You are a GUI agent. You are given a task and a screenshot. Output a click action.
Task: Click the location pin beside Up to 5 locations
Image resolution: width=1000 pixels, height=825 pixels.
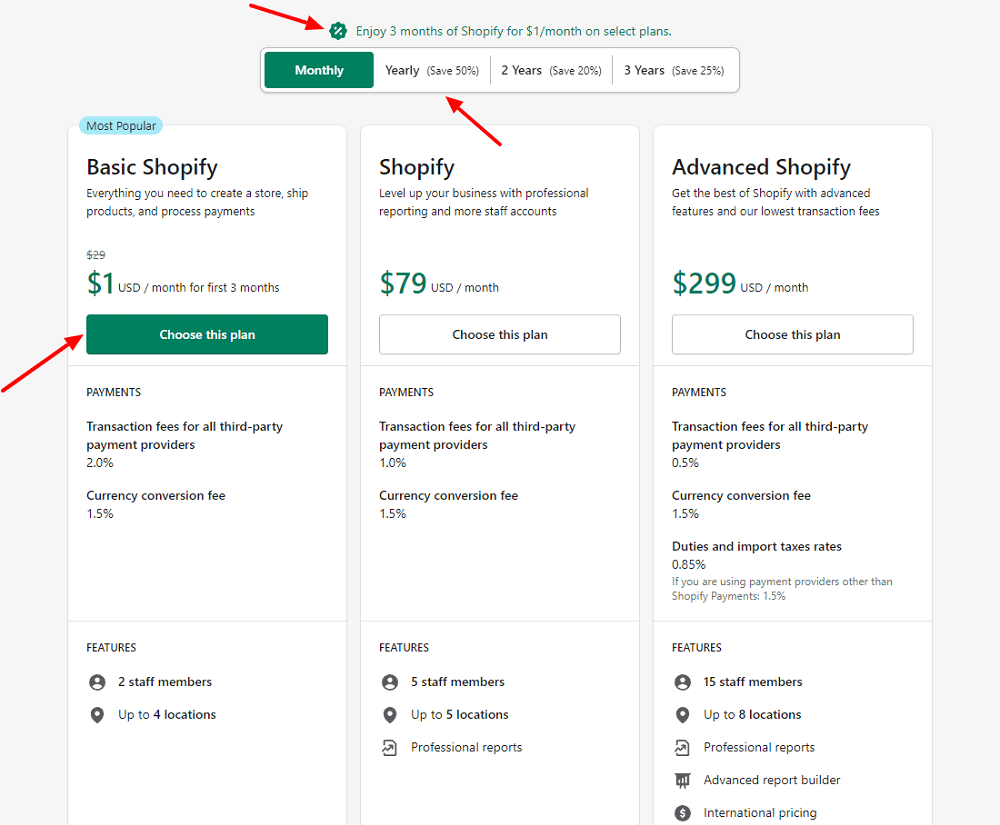click(x=390, y=715)
